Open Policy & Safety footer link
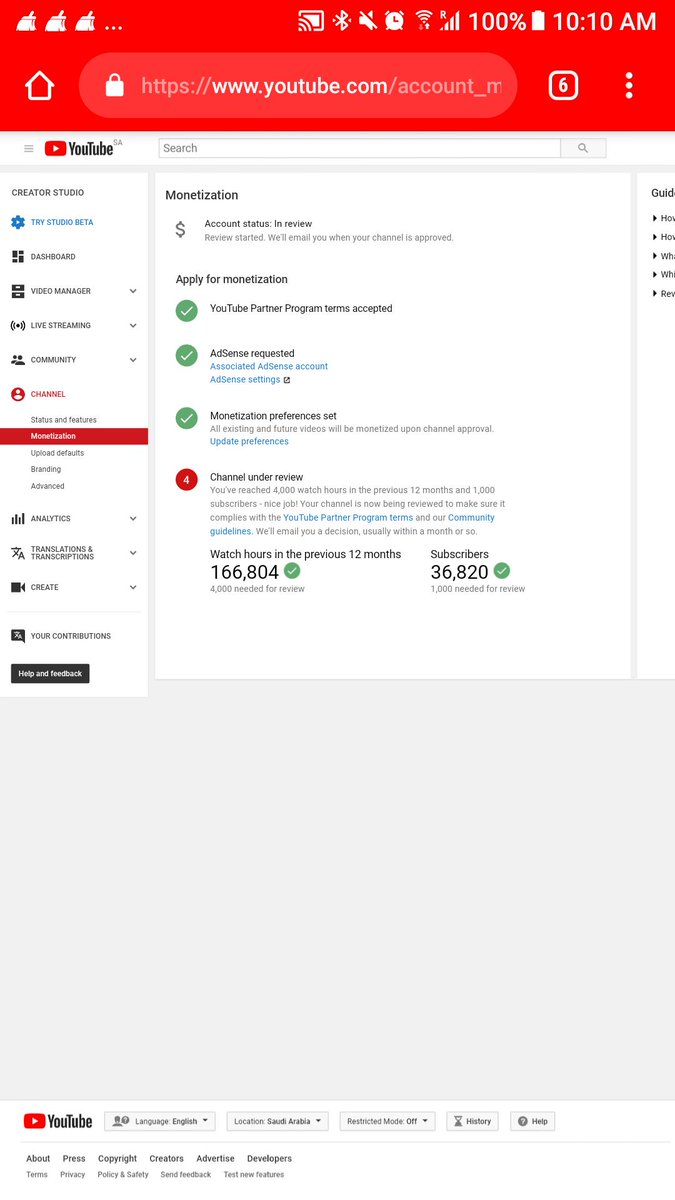The height and width of the screenshot is (1200, 675). (x=123, y=1175)
